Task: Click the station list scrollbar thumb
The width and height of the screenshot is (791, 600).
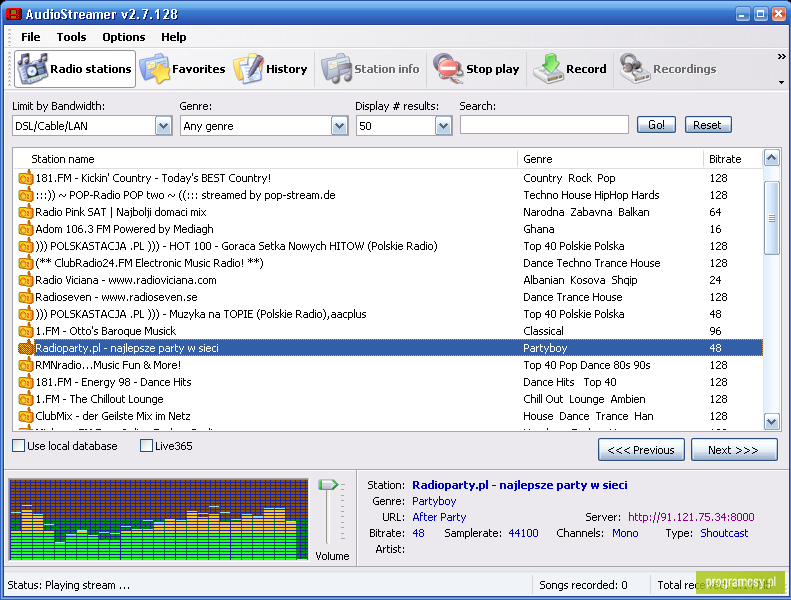Action: [x=771, y=219]
